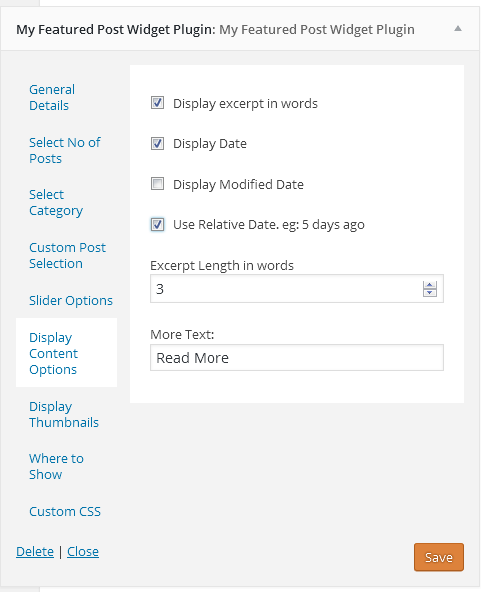Toggle the Display Date checkbox
Screen dimensions: 488x592
point(157,143)
